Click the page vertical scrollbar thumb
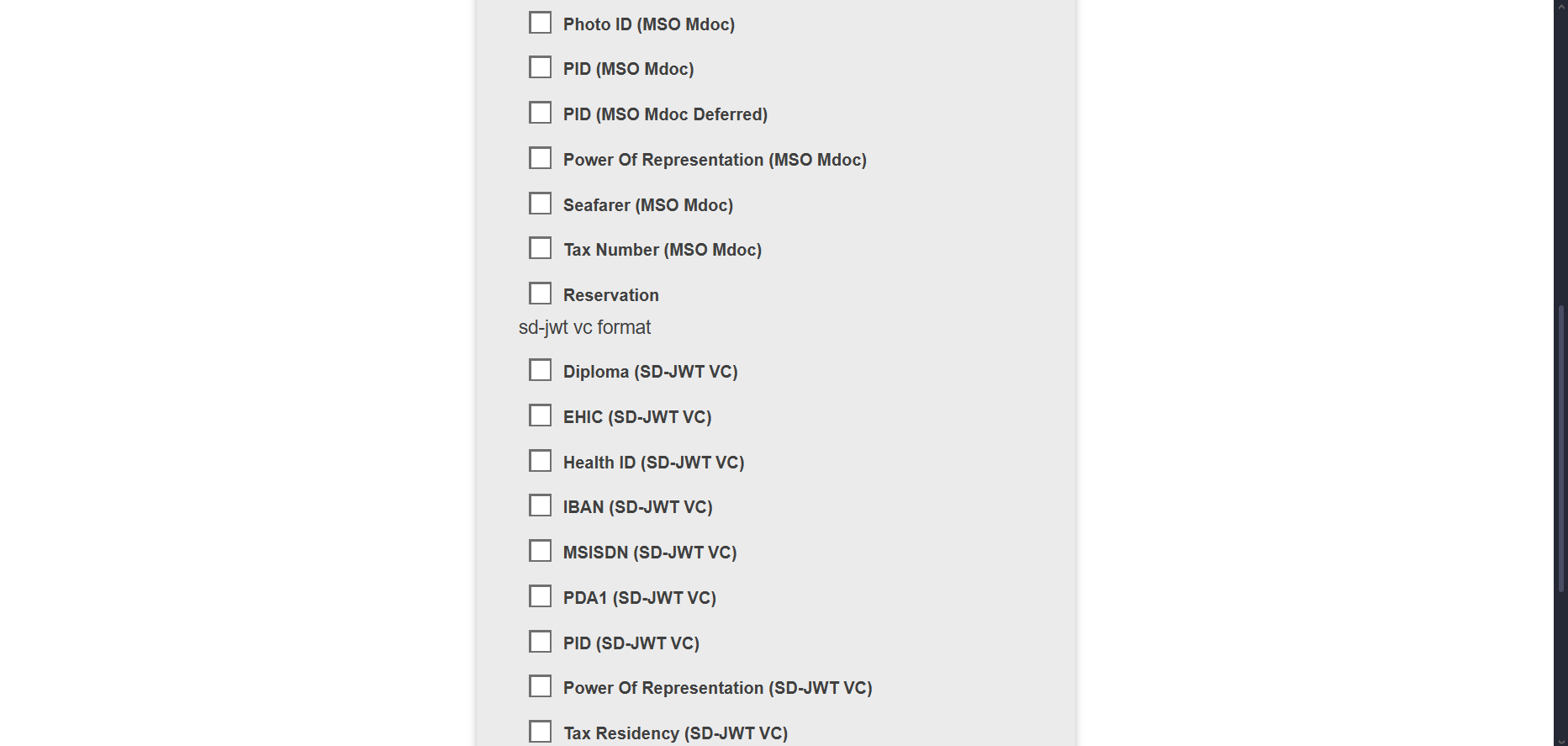 coord(1561,450)
